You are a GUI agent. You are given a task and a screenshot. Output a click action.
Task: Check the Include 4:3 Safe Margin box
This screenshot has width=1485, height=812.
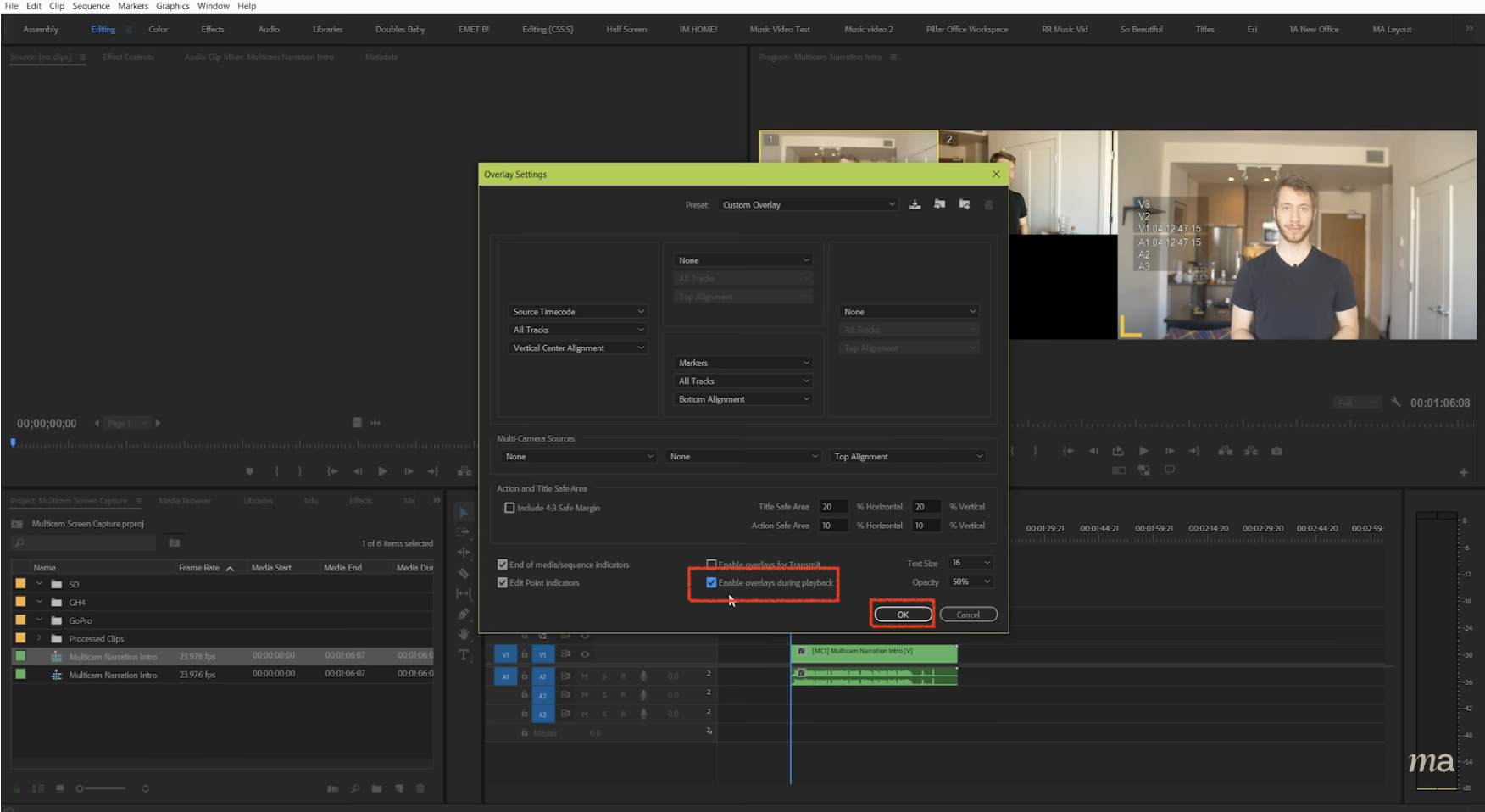(x=509, y=508)
